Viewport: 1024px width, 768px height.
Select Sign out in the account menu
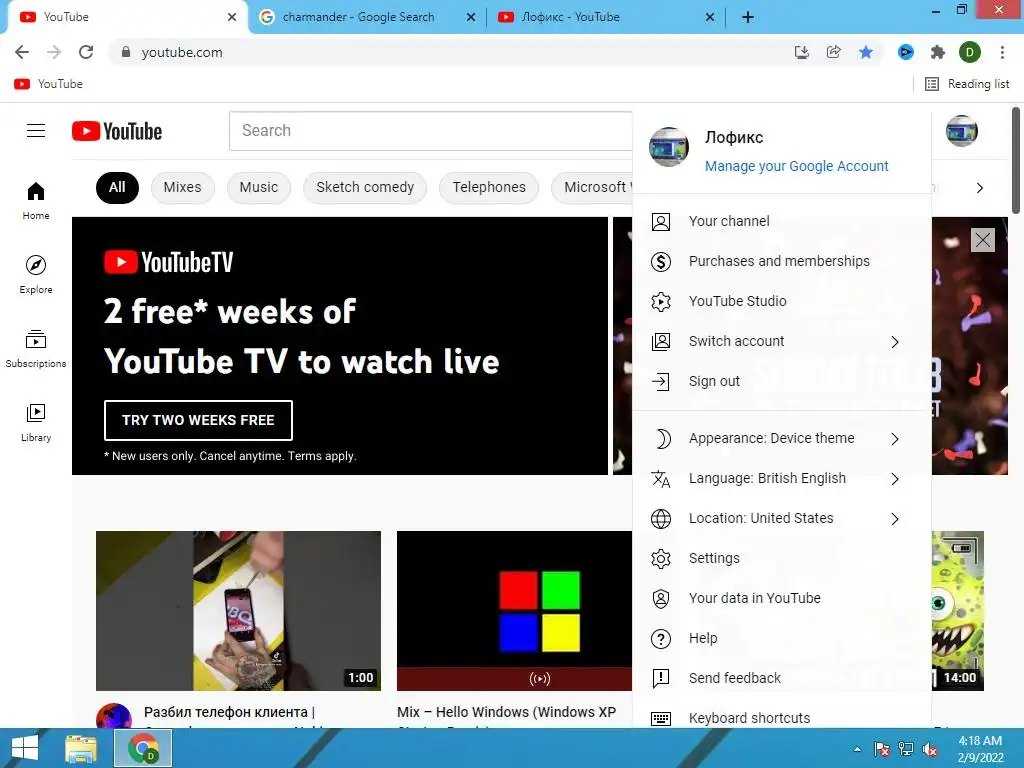pos(781,381)
